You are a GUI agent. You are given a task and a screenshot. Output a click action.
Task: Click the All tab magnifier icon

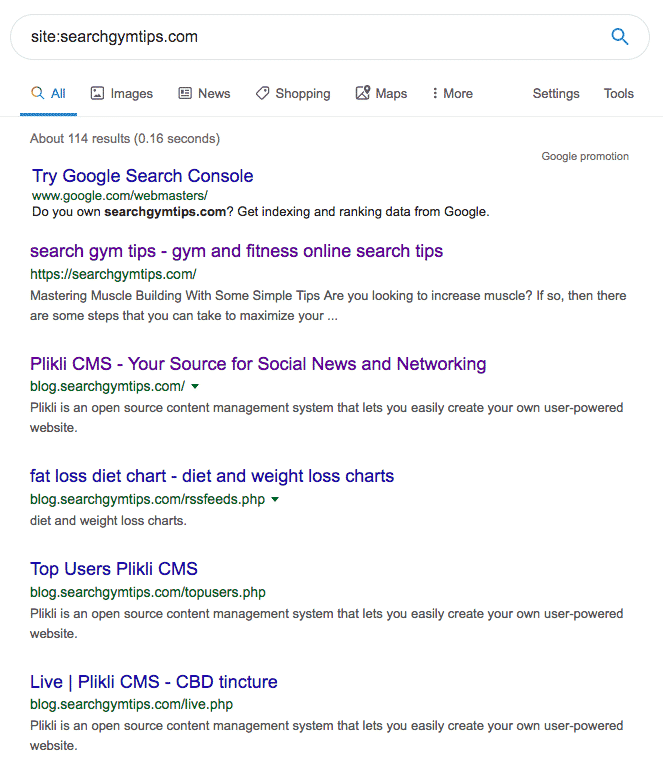38,93
